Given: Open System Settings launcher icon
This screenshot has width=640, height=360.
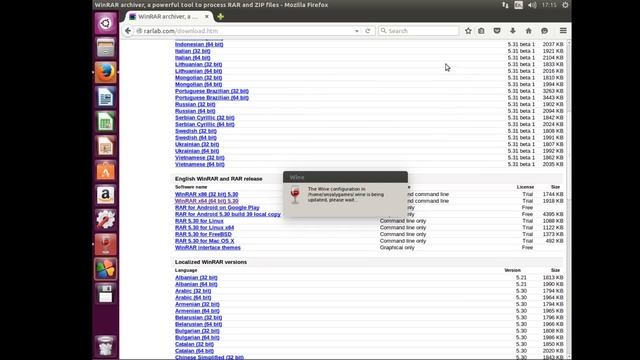Looking at the screenshot, I should (106, 220).
